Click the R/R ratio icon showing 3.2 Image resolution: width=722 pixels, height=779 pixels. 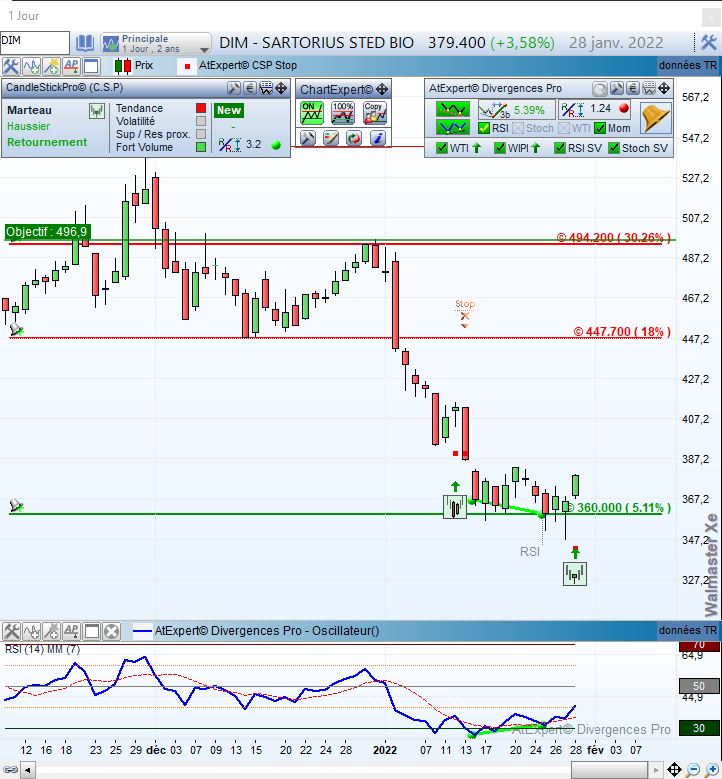(x=230, y=145)
